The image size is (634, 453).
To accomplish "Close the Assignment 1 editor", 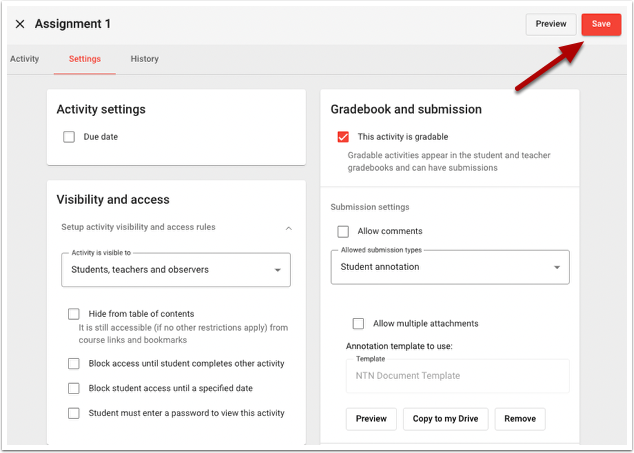I will (20, 24).
